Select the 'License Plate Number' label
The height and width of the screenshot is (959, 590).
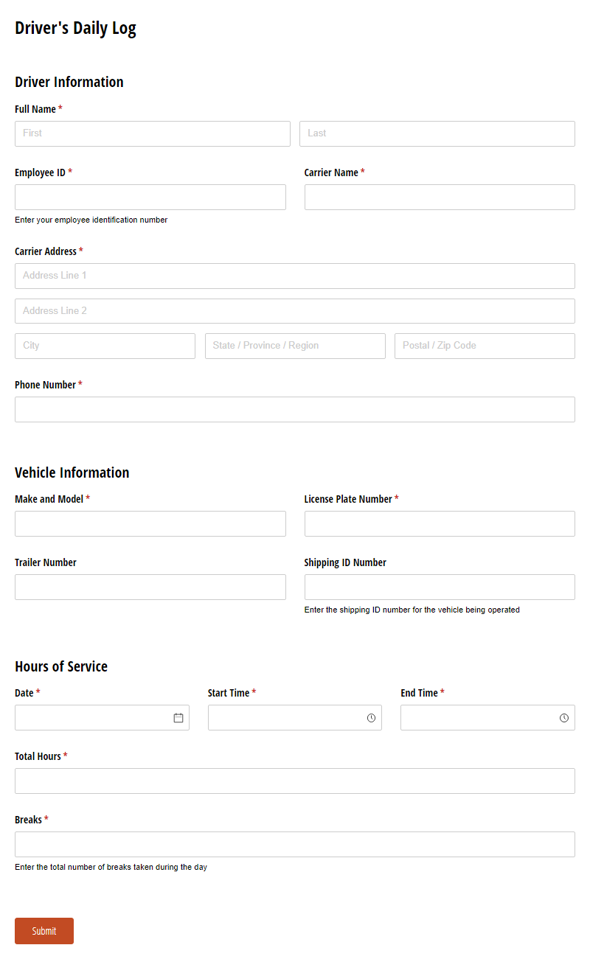pyautogui.click(x=348, y=499)
